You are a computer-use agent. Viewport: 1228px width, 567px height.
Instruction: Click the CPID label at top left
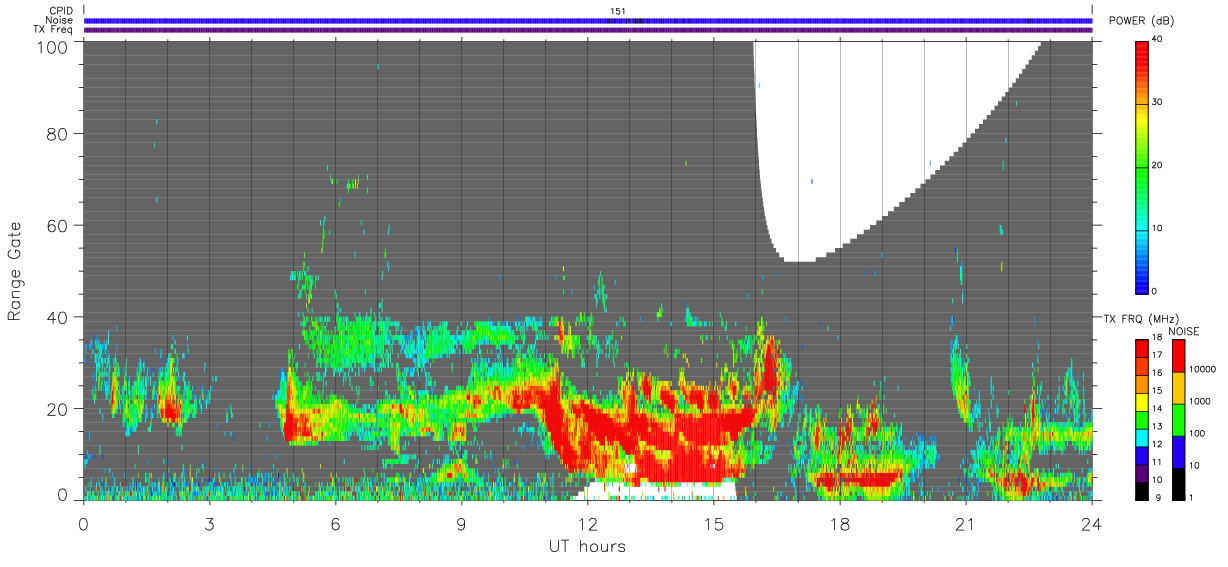(60, 11)
